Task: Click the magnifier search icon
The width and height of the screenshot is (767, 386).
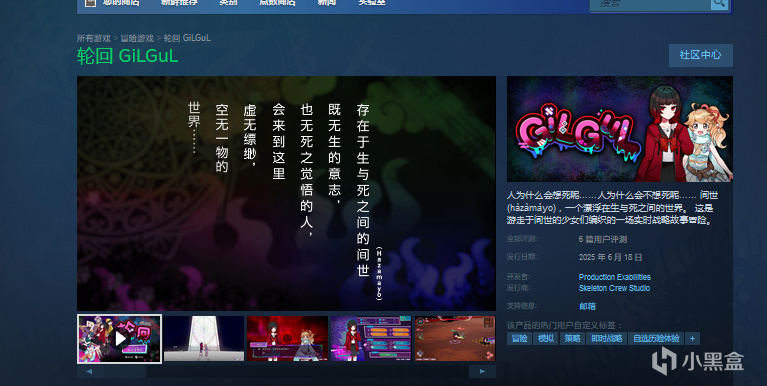Action: (x=719, y=3)
